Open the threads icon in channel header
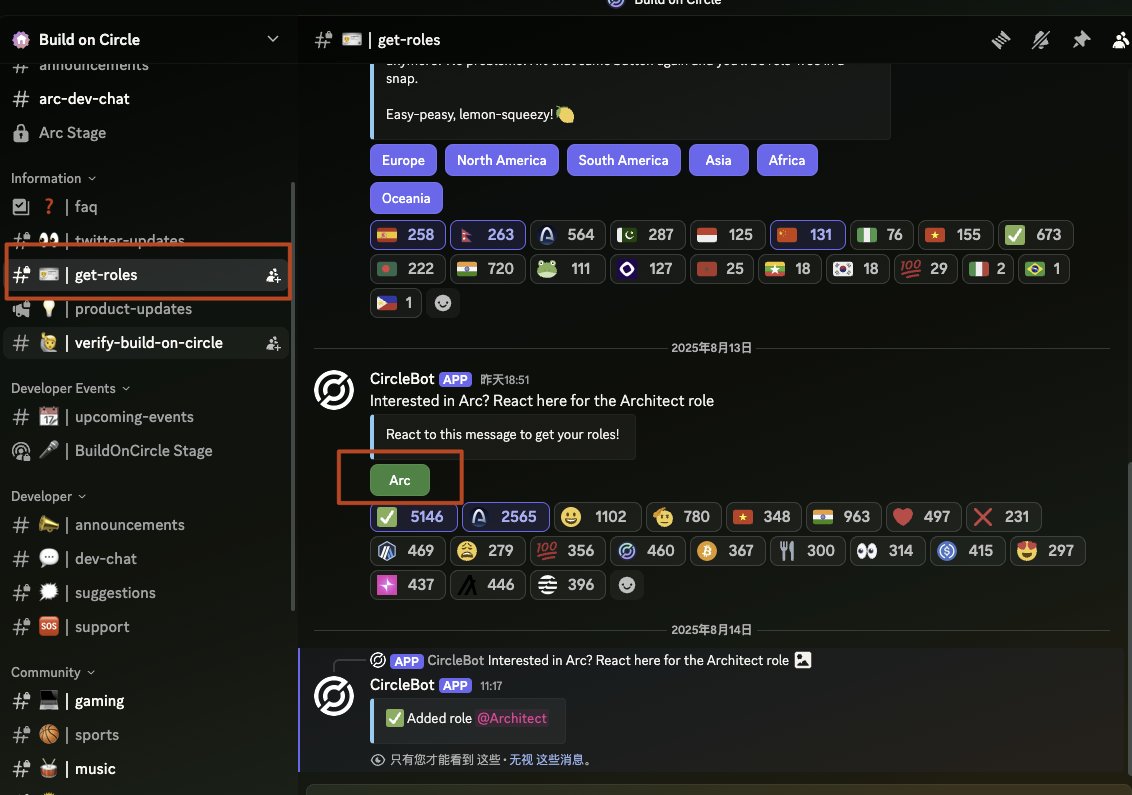The image size is (1132, 795). tap(1001, 40)
